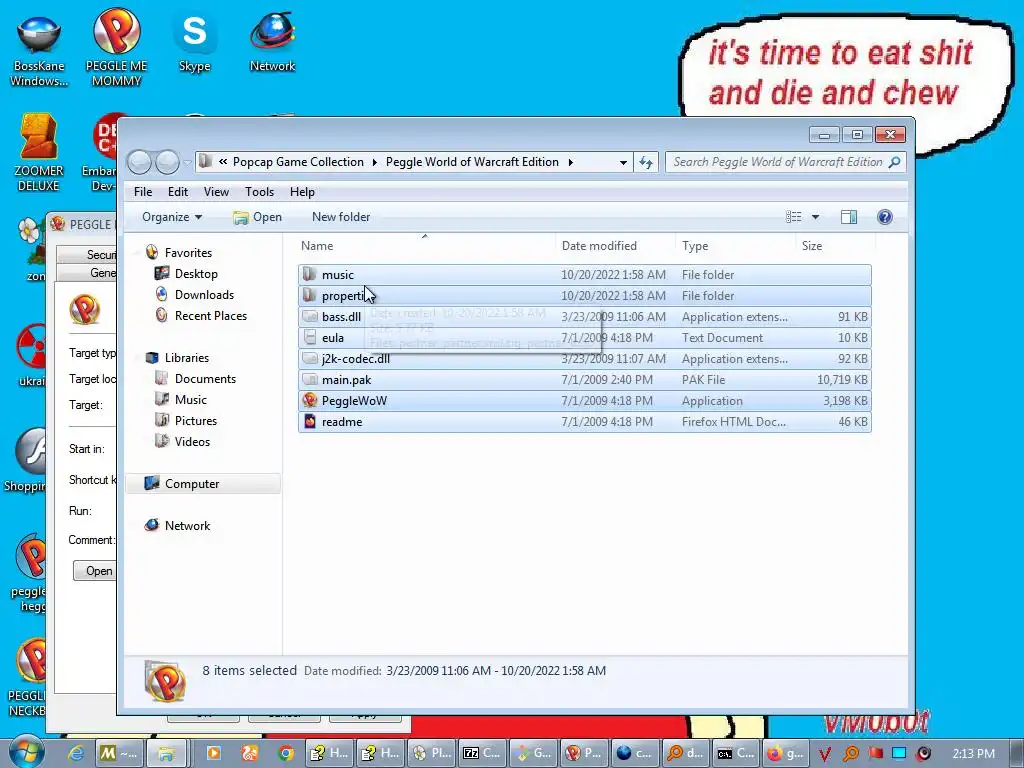Open Google Chrome from the taskbar

pos(285,753)
